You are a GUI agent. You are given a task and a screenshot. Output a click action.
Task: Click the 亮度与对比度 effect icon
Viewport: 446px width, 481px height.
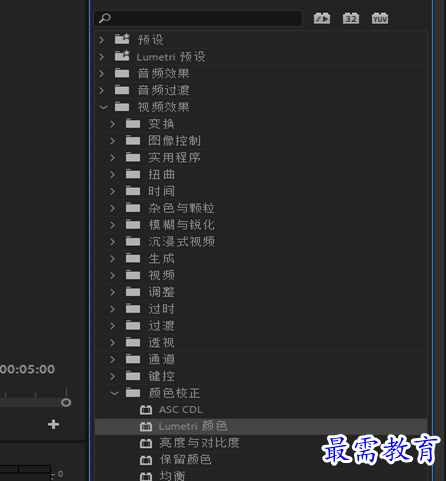(x=146, y=443)
